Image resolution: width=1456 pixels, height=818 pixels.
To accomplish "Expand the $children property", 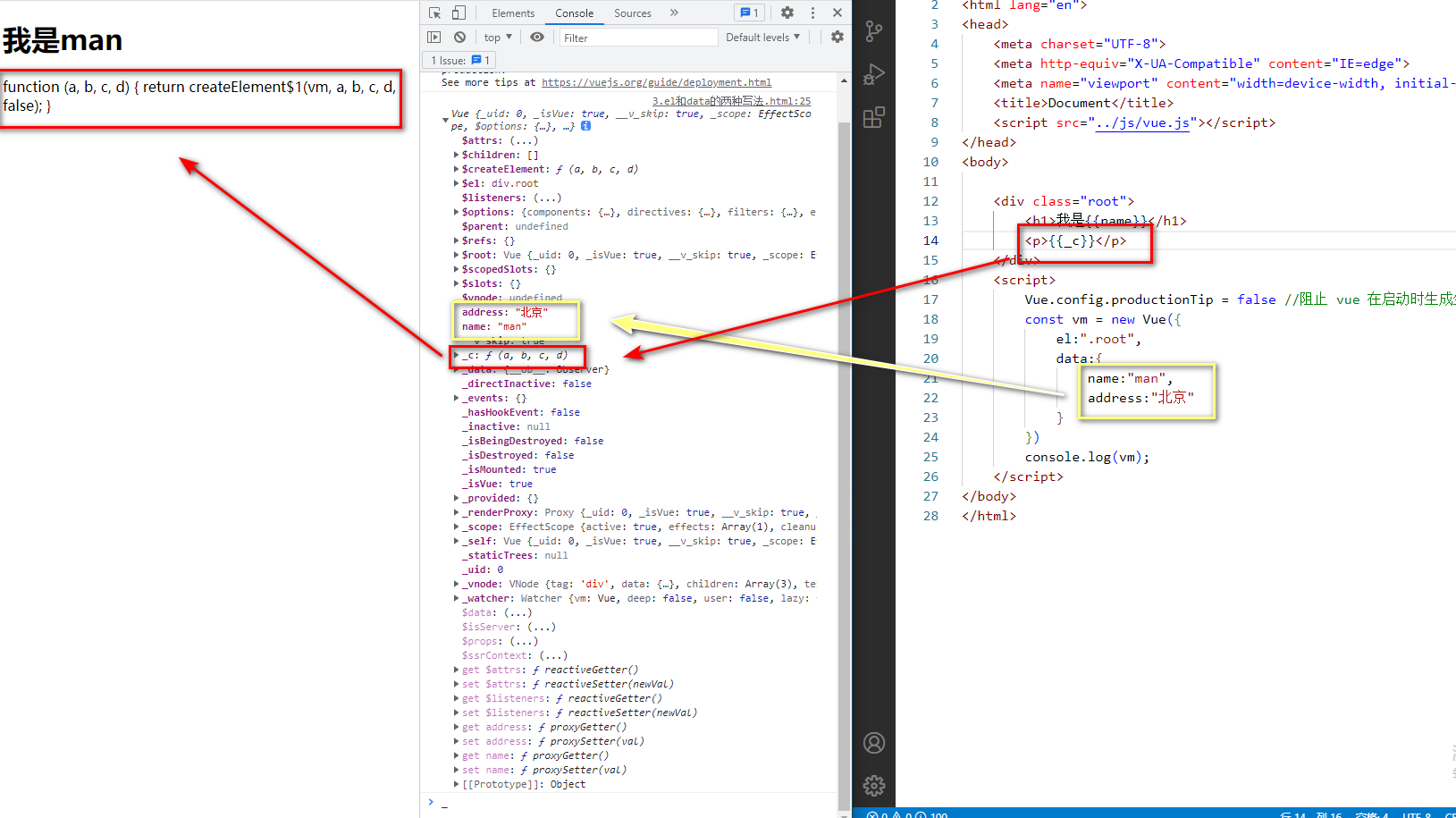I will pyautogui.click(x=457, y=155).
